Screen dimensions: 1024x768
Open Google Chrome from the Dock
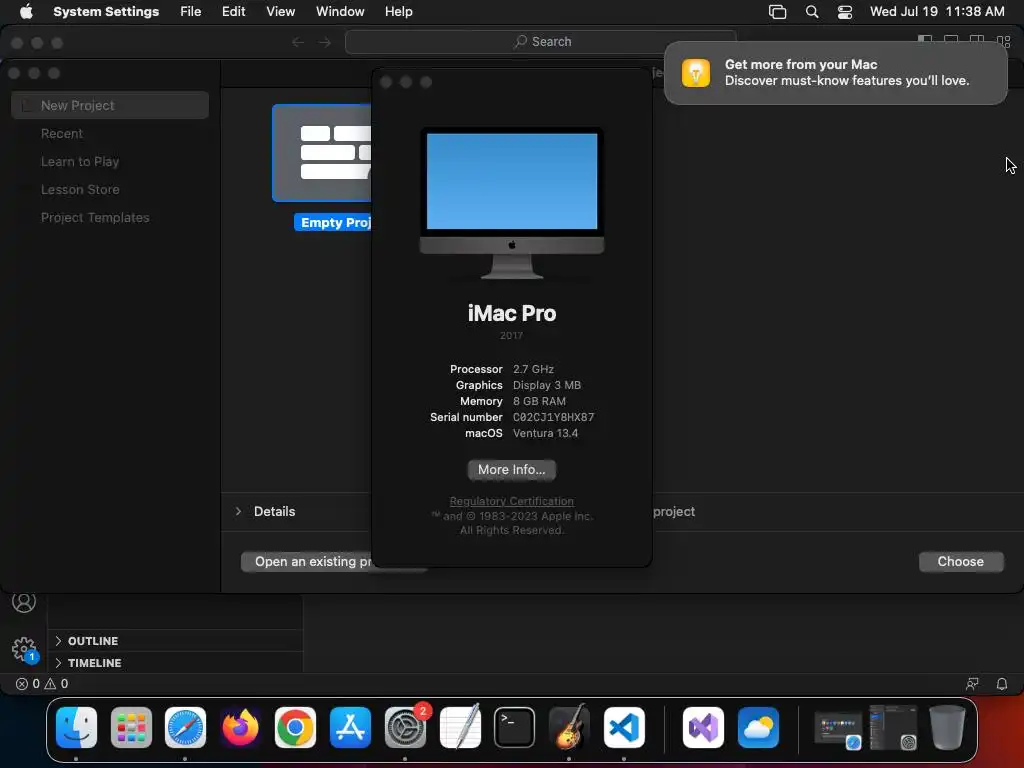pyautogui.click(x=295, y=728)
